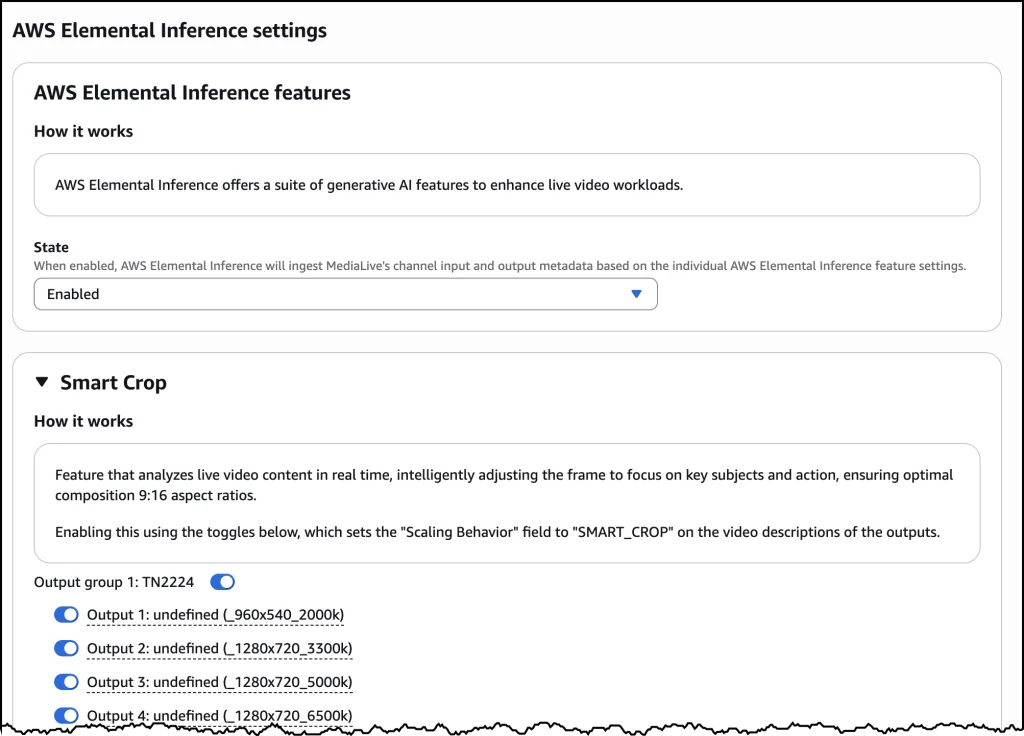This screenshot has width=1024, height=736.
Task: Select Enabled in the State combo box
Action: [345, 293]
